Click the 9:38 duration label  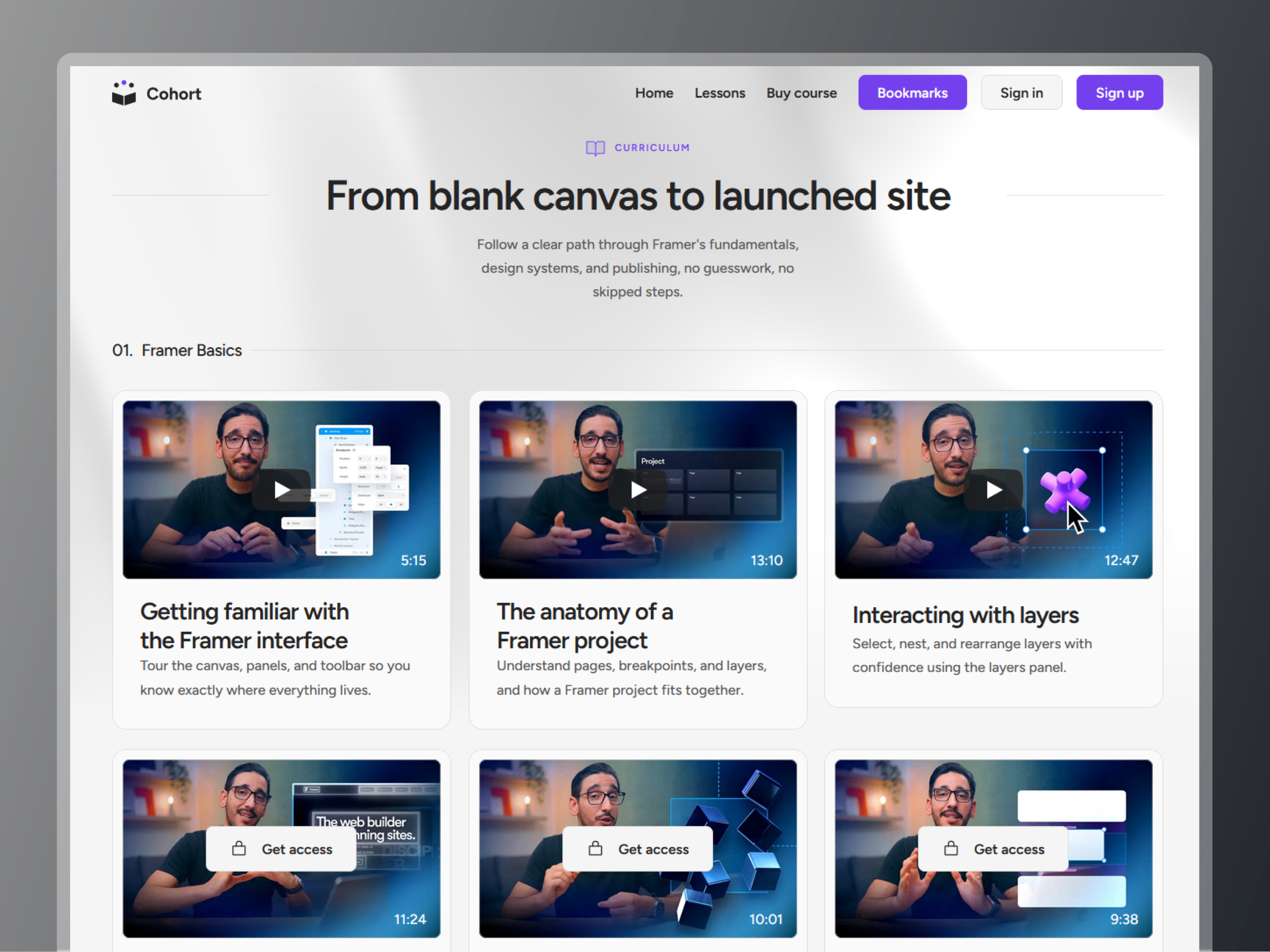click(1124, 919)
